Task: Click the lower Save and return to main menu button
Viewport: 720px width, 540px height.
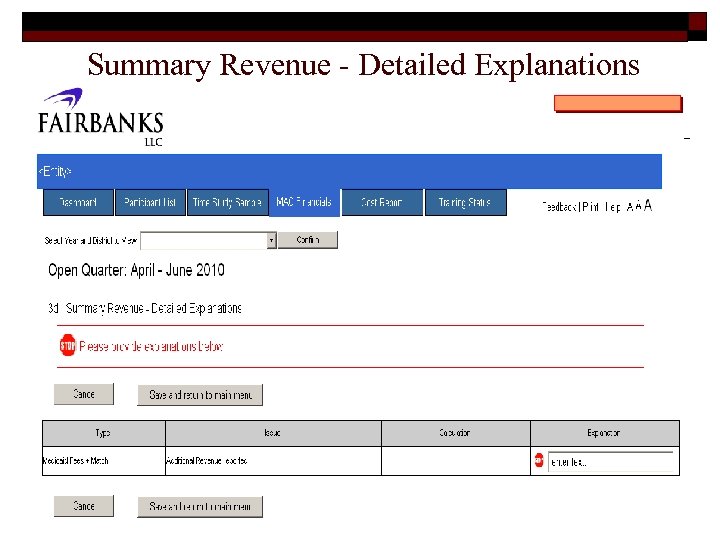Action: coord(200,506)
